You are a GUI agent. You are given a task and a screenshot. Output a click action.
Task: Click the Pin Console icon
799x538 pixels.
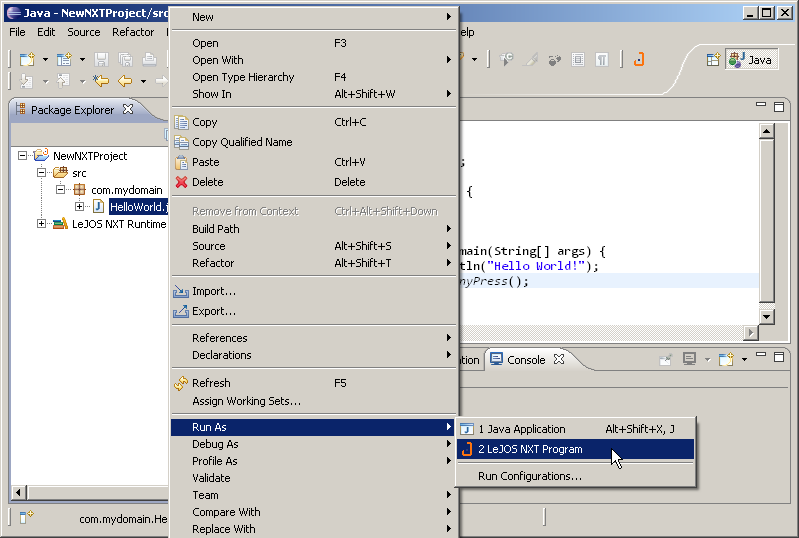pos(665,360)
